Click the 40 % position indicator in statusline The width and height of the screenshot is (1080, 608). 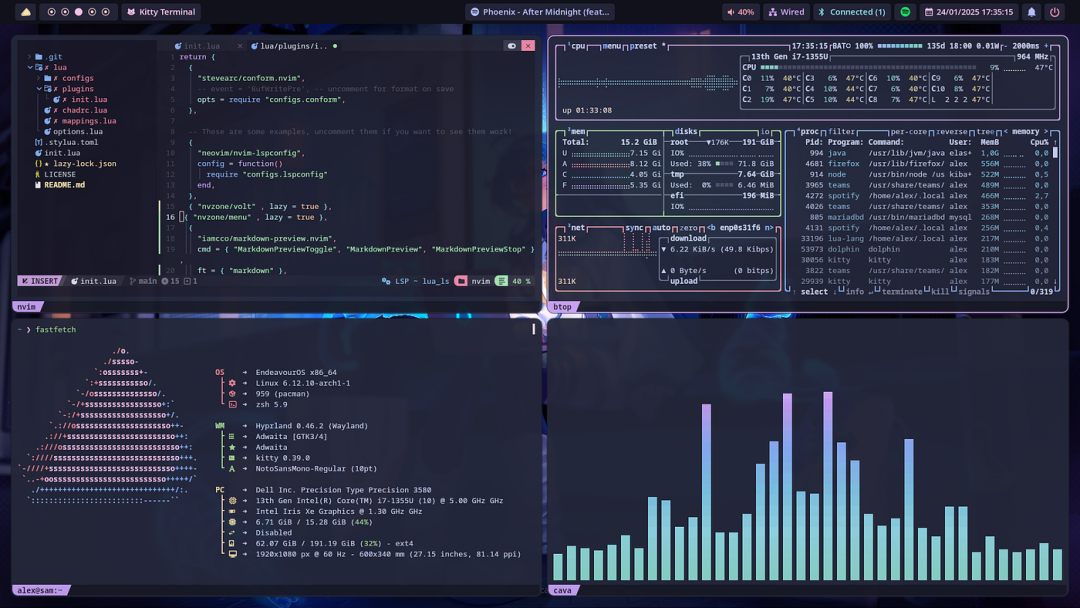click(x=513, y=281)
